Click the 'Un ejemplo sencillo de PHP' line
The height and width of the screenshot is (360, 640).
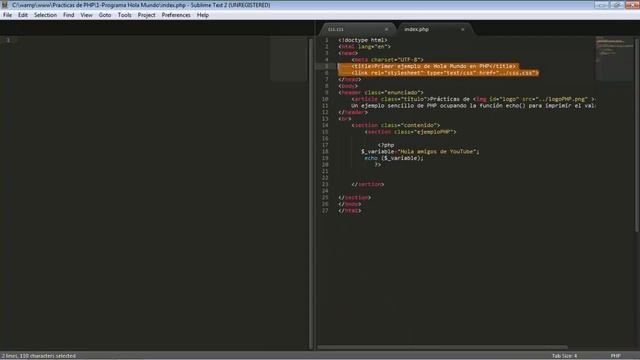(x=473, y=106)
